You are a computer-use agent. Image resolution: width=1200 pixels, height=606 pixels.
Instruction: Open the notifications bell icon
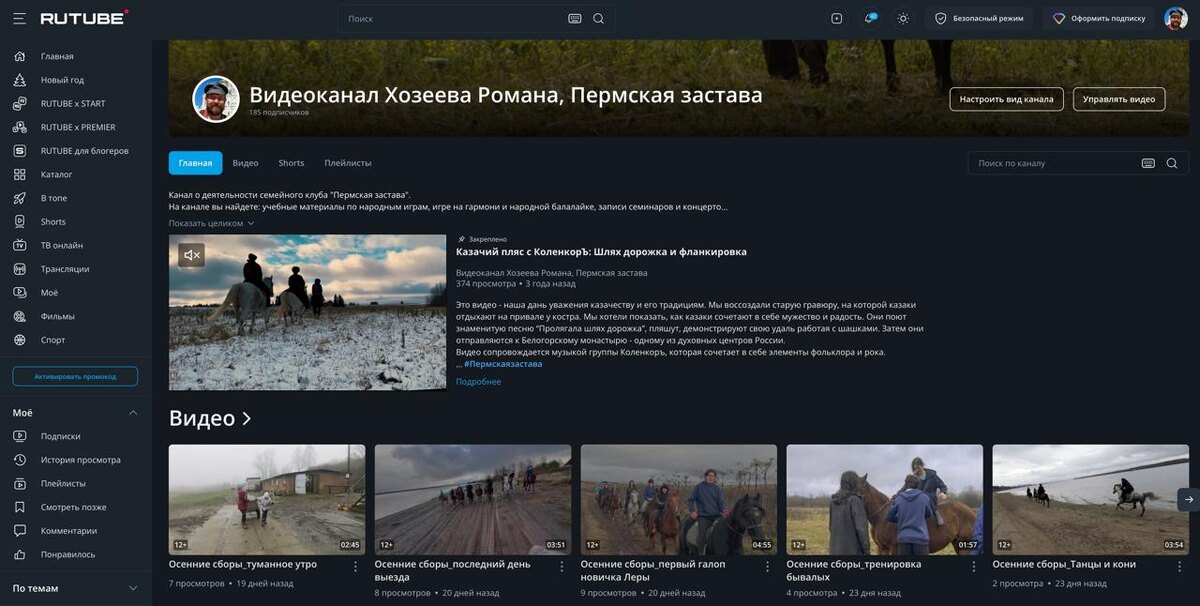pyautogui.click(x=870, y=18)
